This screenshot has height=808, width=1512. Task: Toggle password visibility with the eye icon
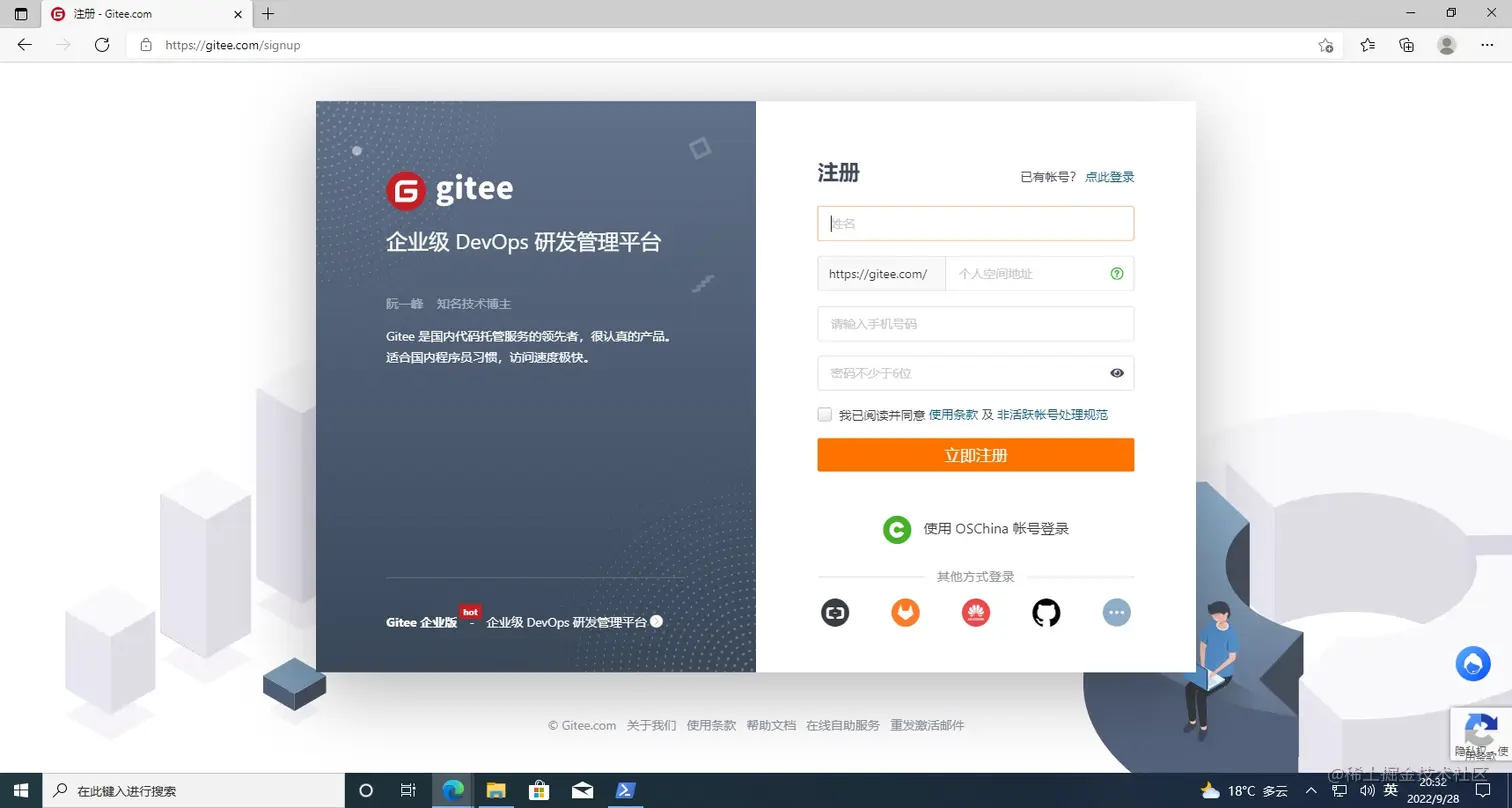1117,373
